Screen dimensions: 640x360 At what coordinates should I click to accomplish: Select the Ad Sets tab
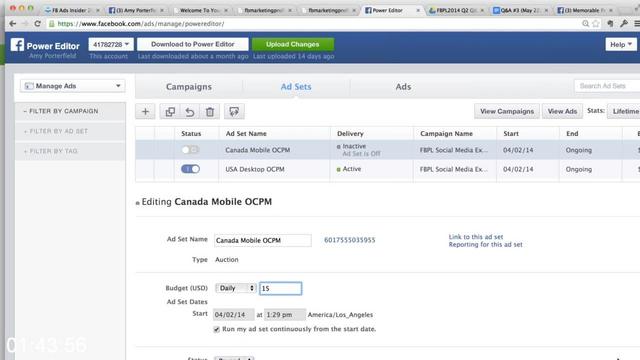(296, 87)
